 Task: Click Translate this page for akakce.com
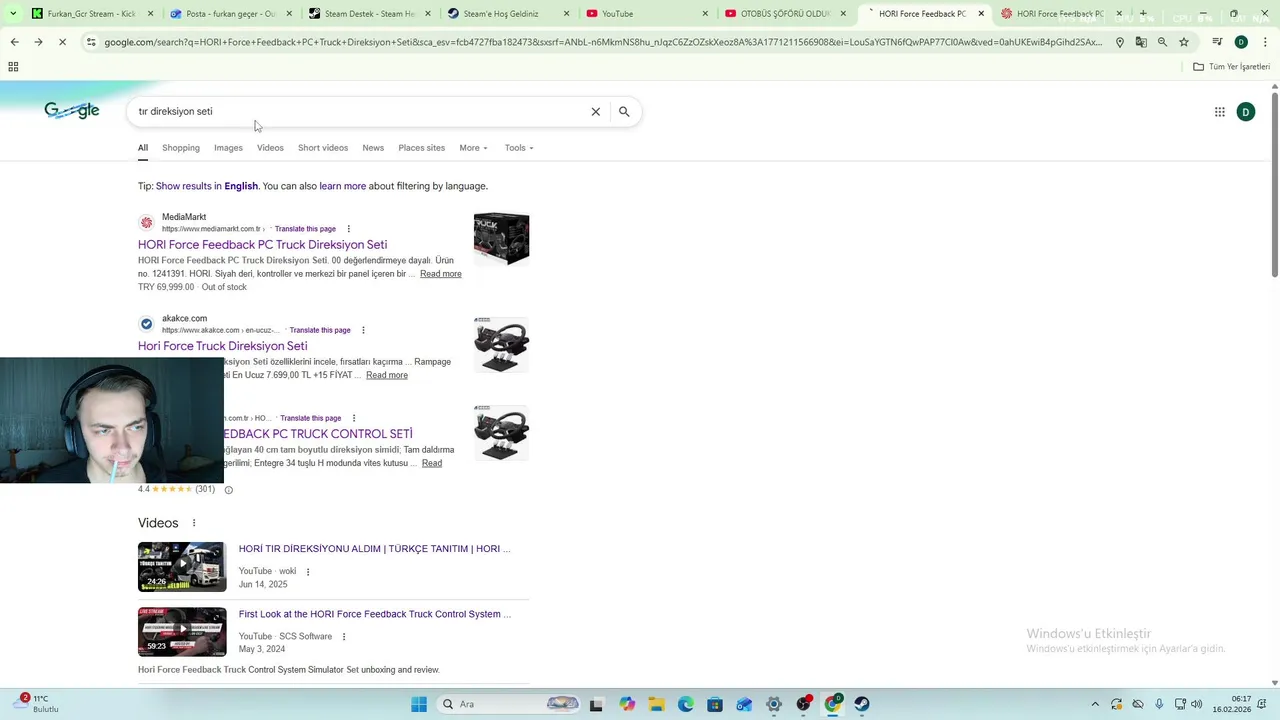pos(320,330)
